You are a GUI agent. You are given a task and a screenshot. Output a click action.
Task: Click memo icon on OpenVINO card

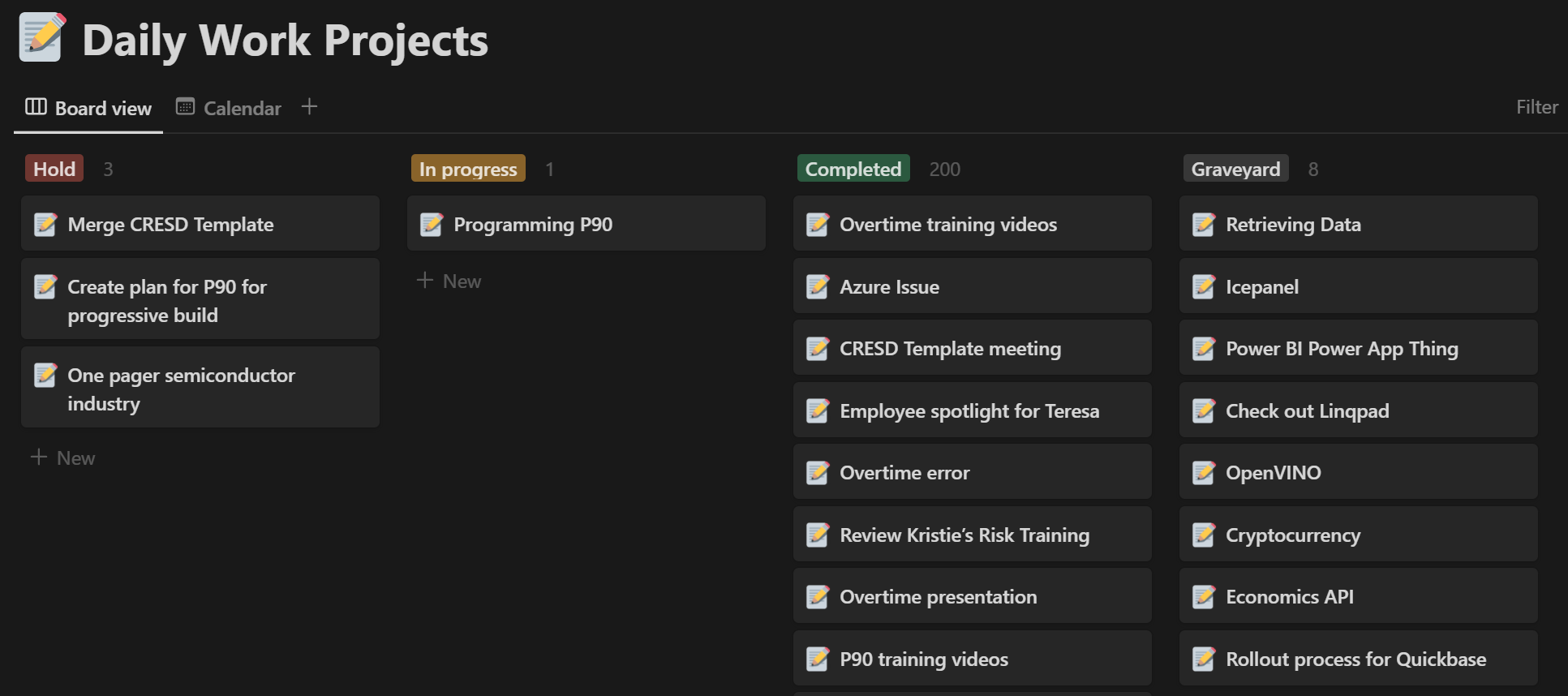(x=1204, y=472)
